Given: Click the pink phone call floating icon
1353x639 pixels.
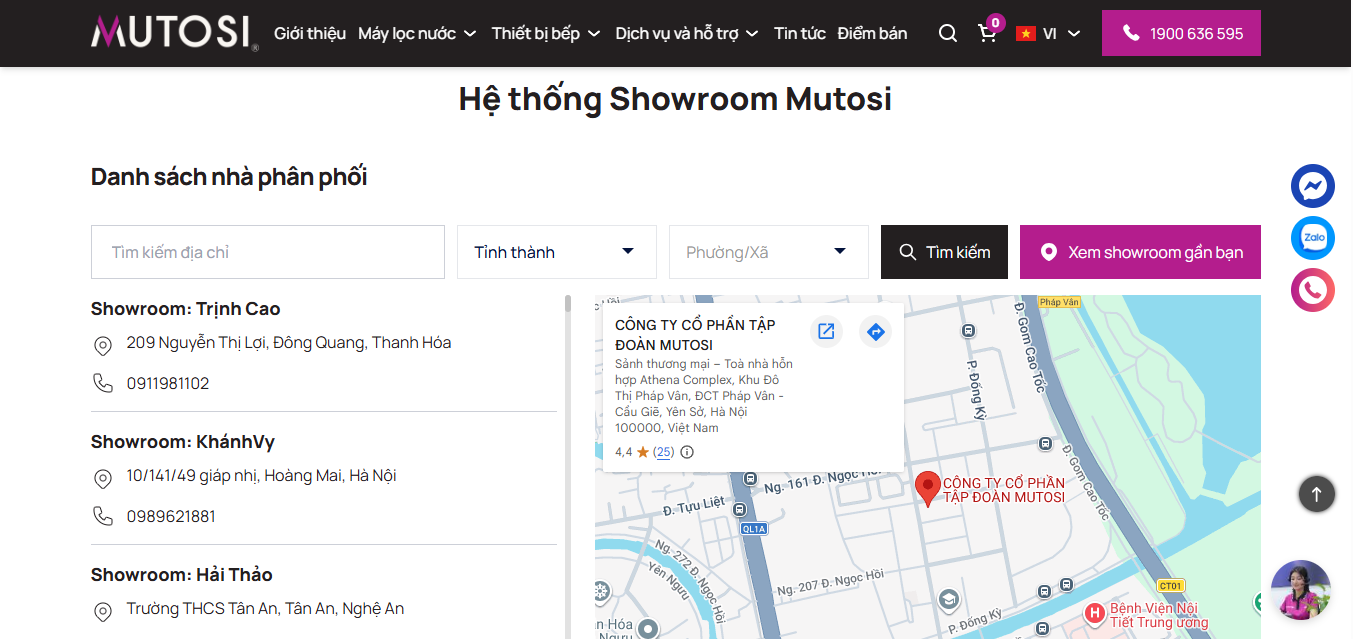Looking at the screenshot, I should [1312, 290].
